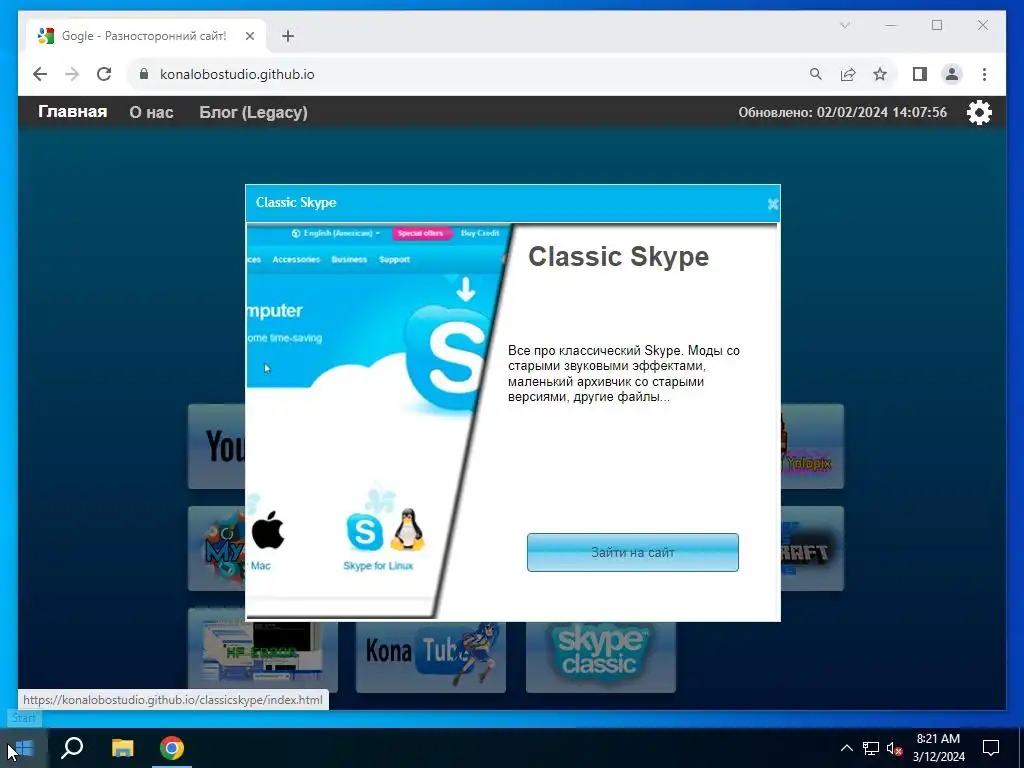Select the 'Gogle - Разносторонний сайт!' tab
The image size is (1024, 768).
144,36
